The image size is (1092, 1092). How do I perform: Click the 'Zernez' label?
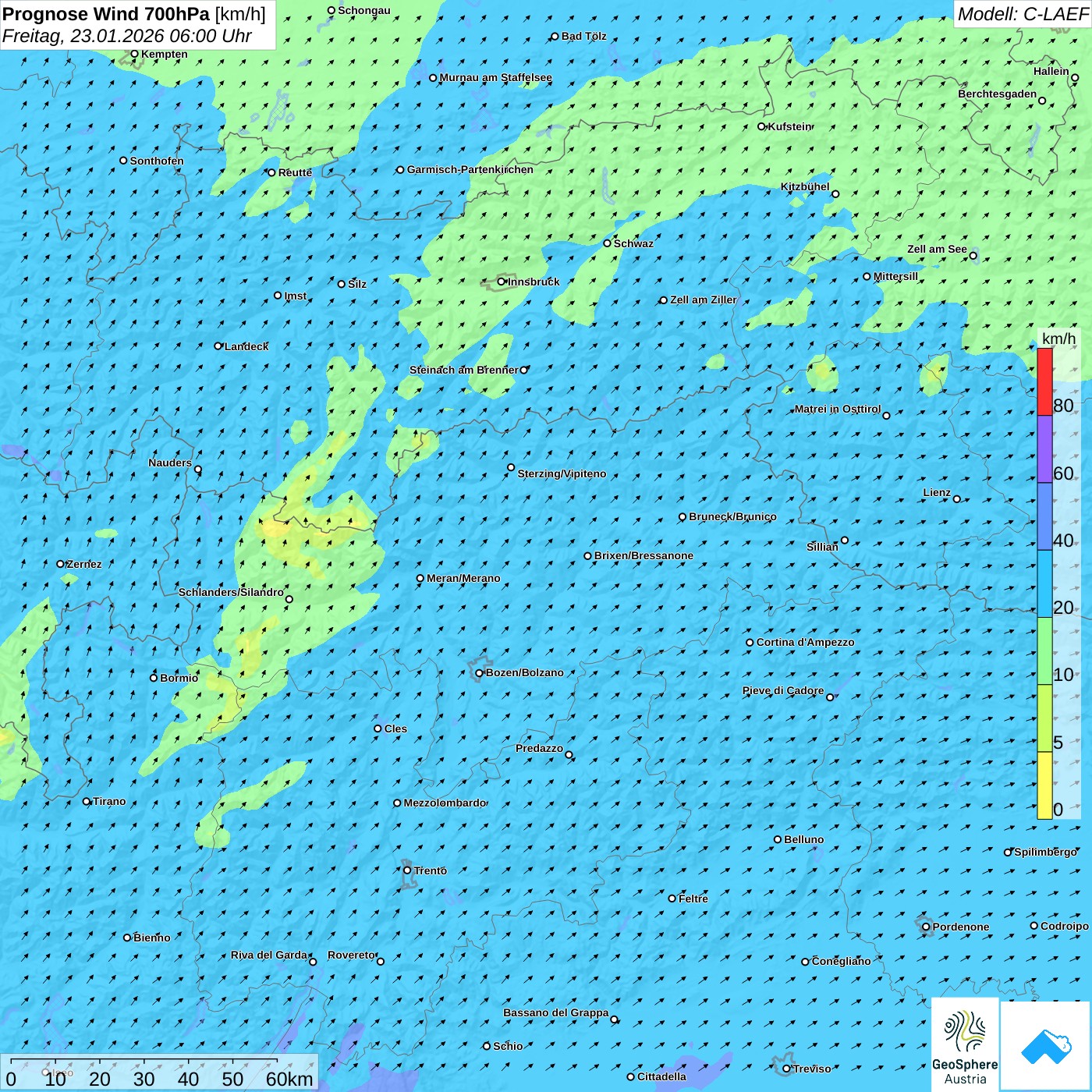[x=83, y=564]
